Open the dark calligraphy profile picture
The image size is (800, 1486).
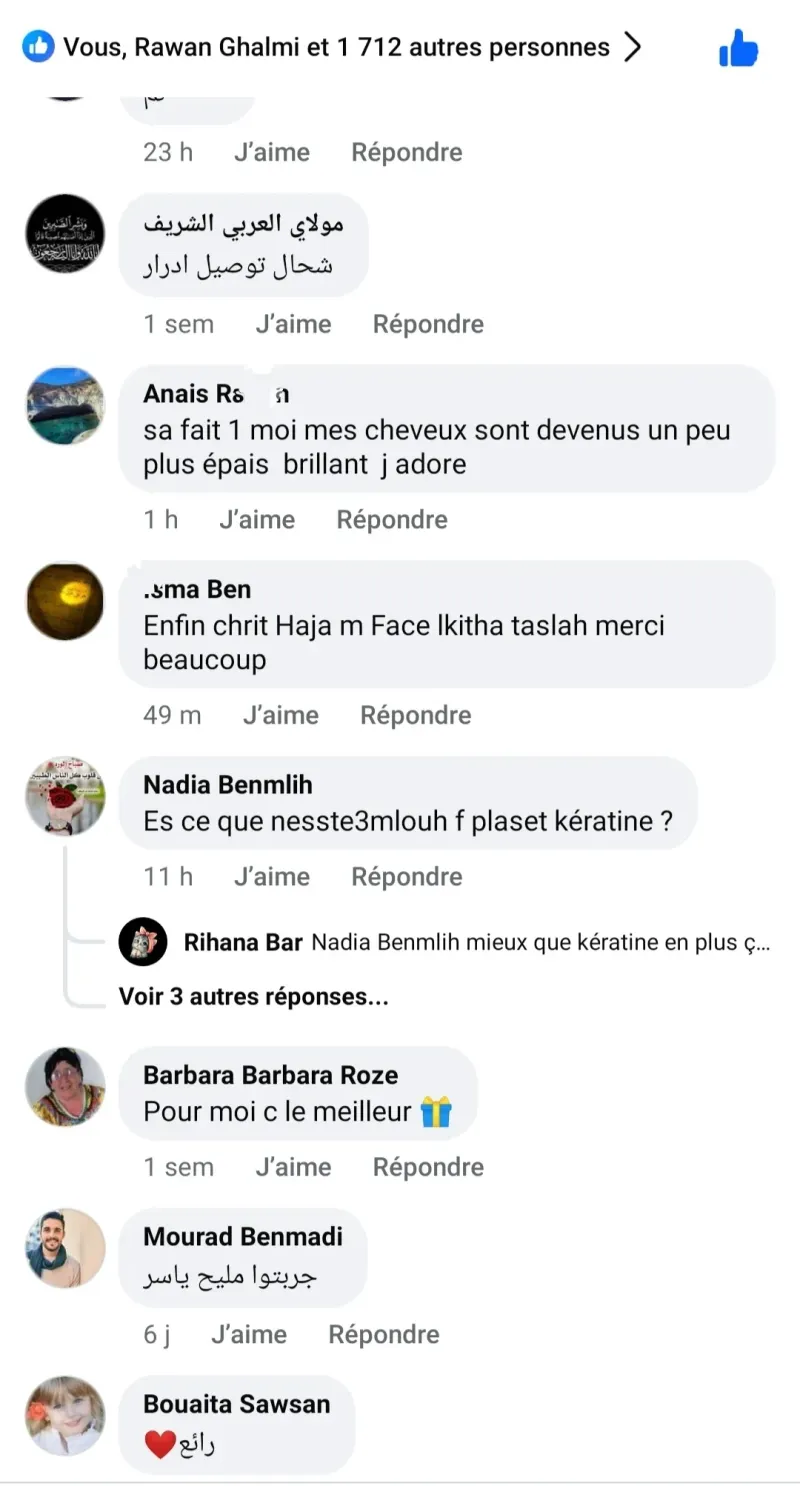coord(65,234)
